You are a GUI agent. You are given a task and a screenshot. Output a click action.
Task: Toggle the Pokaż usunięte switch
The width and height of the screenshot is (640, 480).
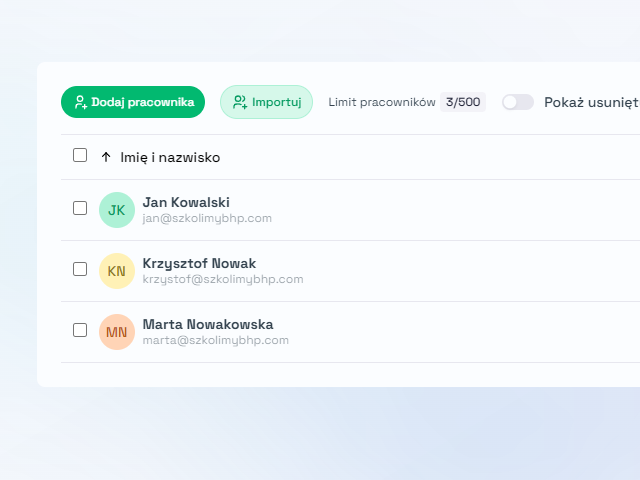point(518,102)
